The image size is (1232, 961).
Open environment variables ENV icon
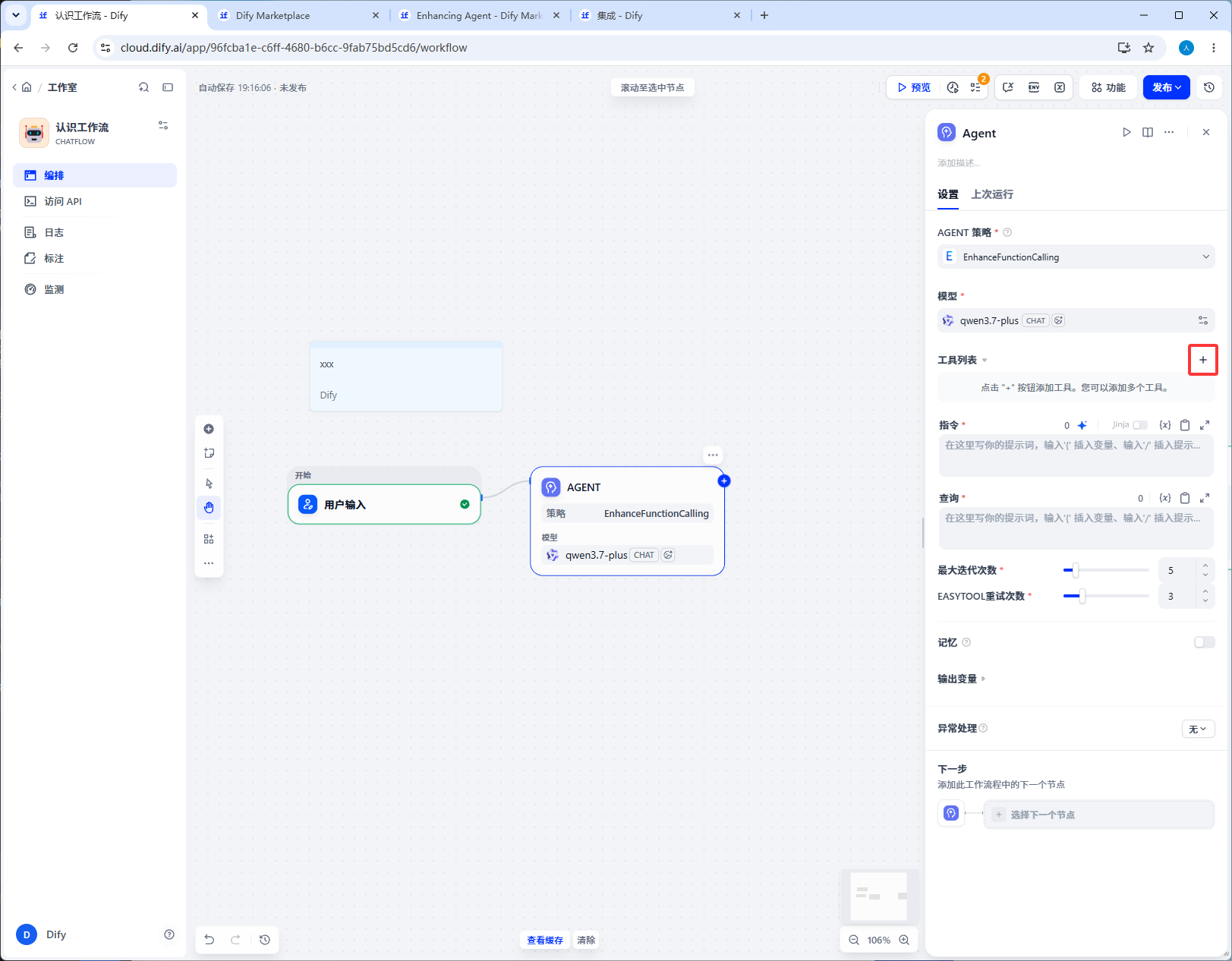1034,87
